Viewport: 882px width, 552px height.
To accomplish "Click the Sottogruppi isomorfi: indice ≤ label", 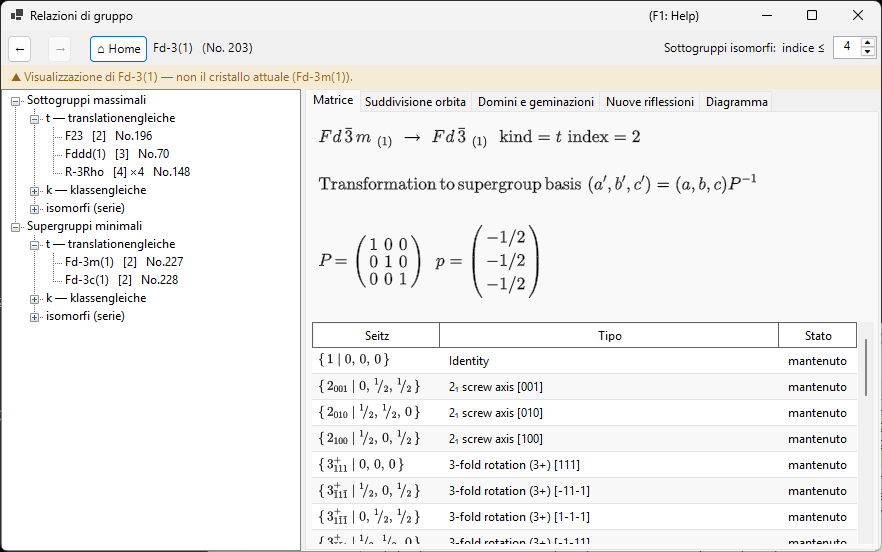I will (744, 48).
